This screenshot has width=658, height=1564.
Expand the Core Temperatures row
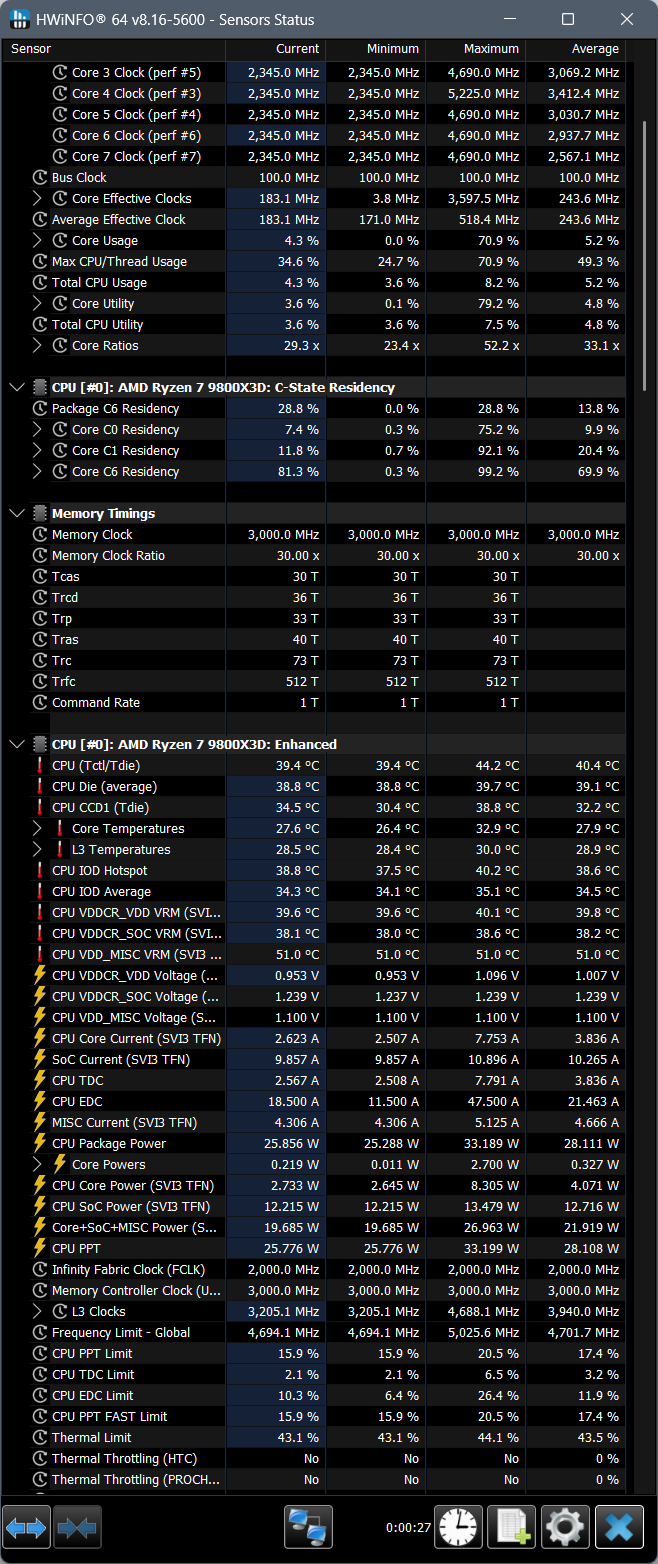coord(38,828)
